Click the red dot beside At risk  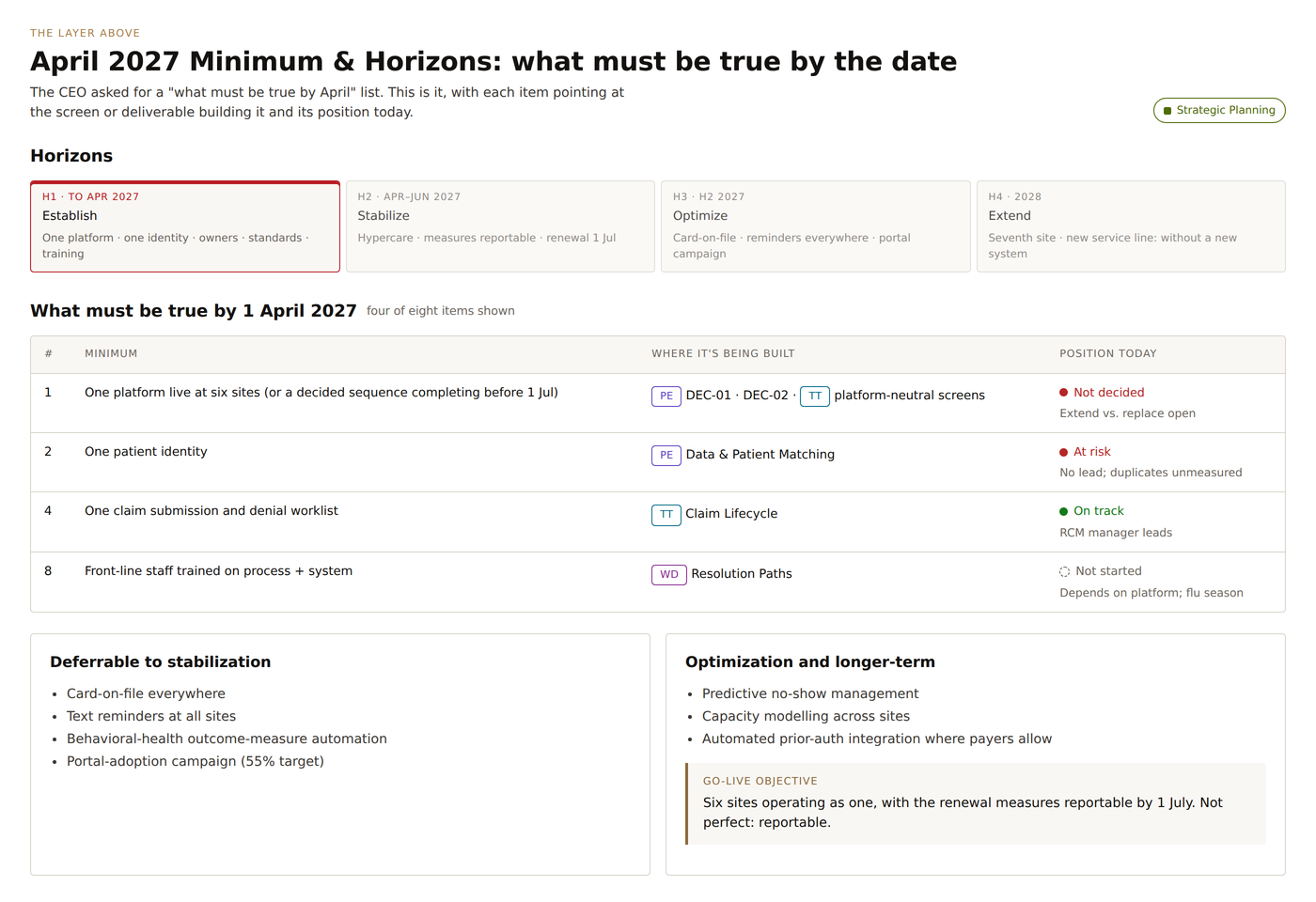tap(1064, 452)
